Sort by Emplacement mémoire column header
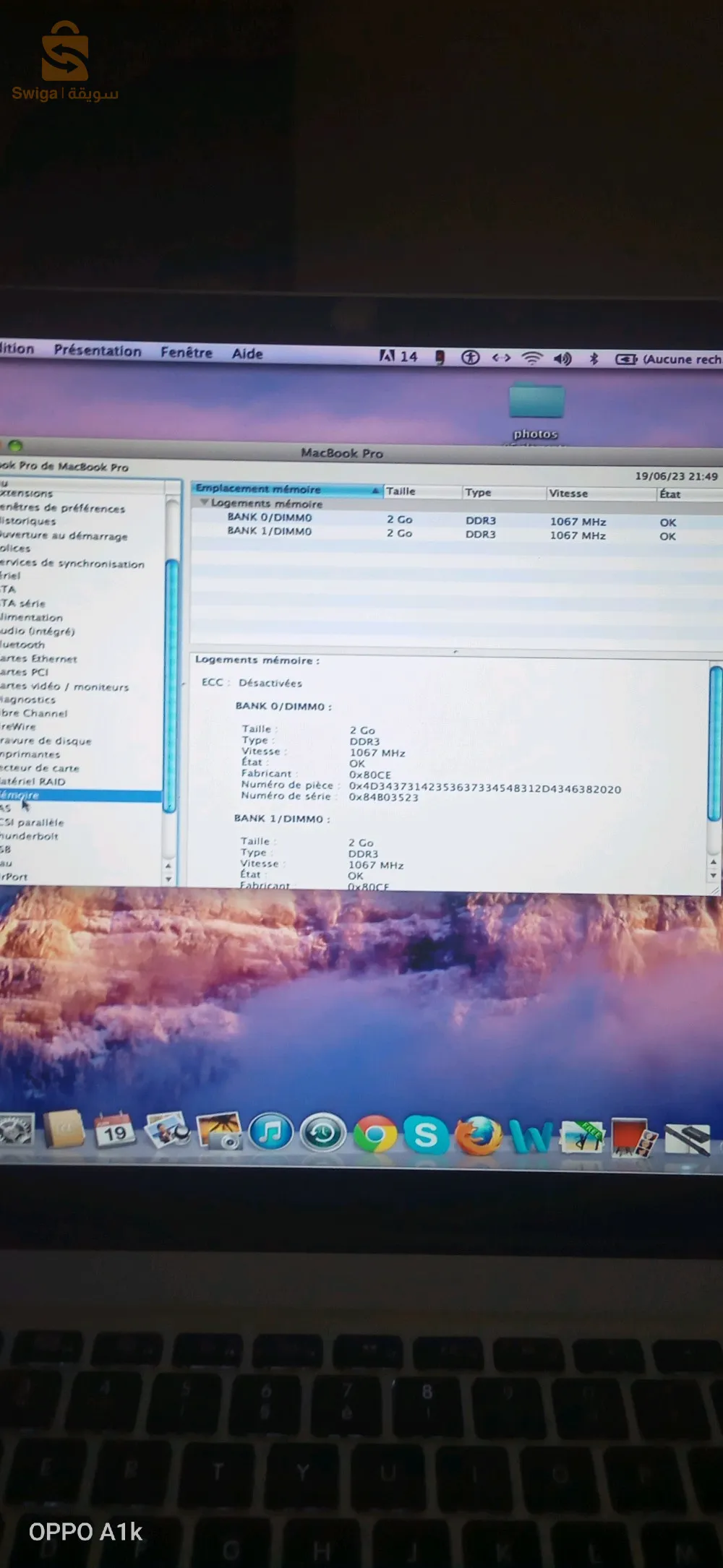 click(x=282, y=489)
